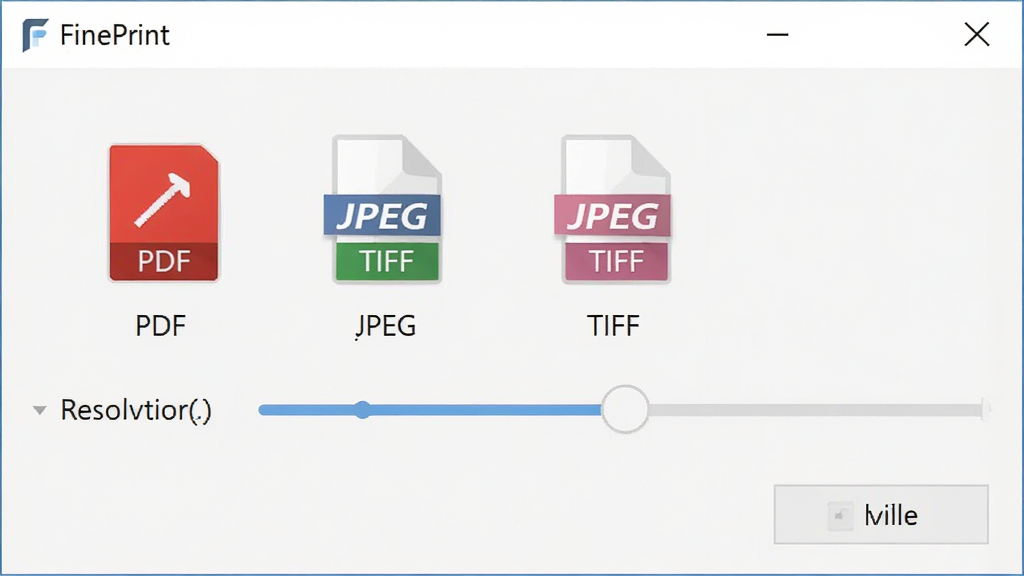The height and width of the screenshot is (576, 1024).
Task: Click the Resolution label text
Action: 136,411
